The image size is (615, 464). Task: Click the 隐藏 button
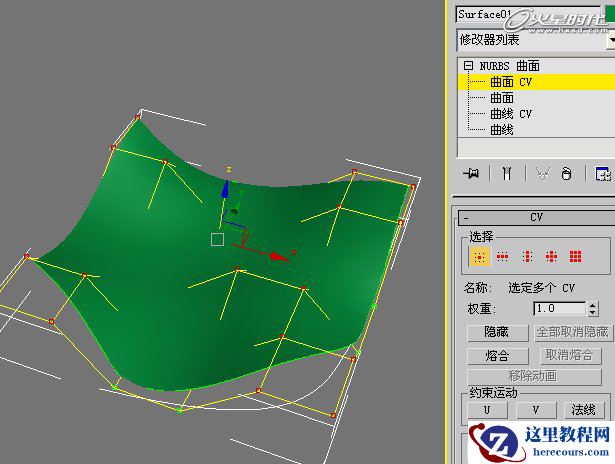pos(497,333)
